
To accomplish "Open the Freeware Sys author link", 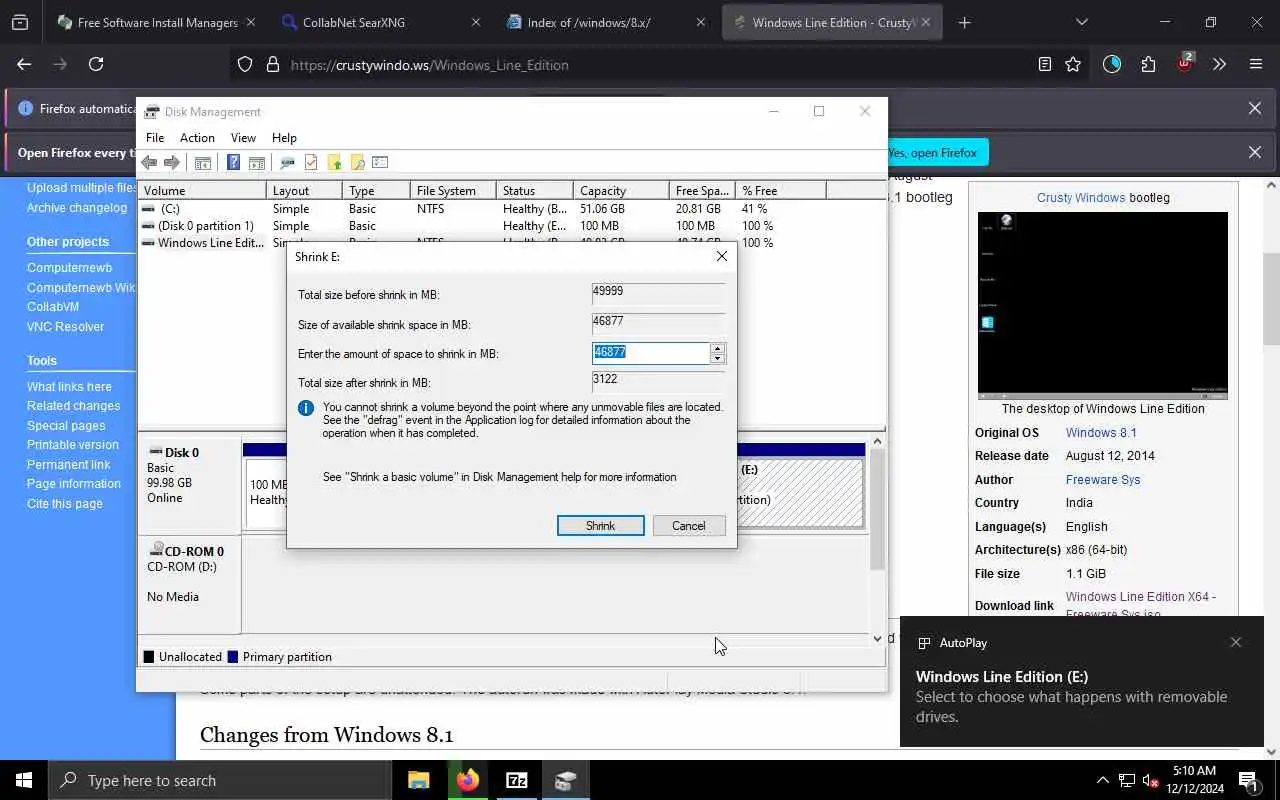I will coord(1102,480).
